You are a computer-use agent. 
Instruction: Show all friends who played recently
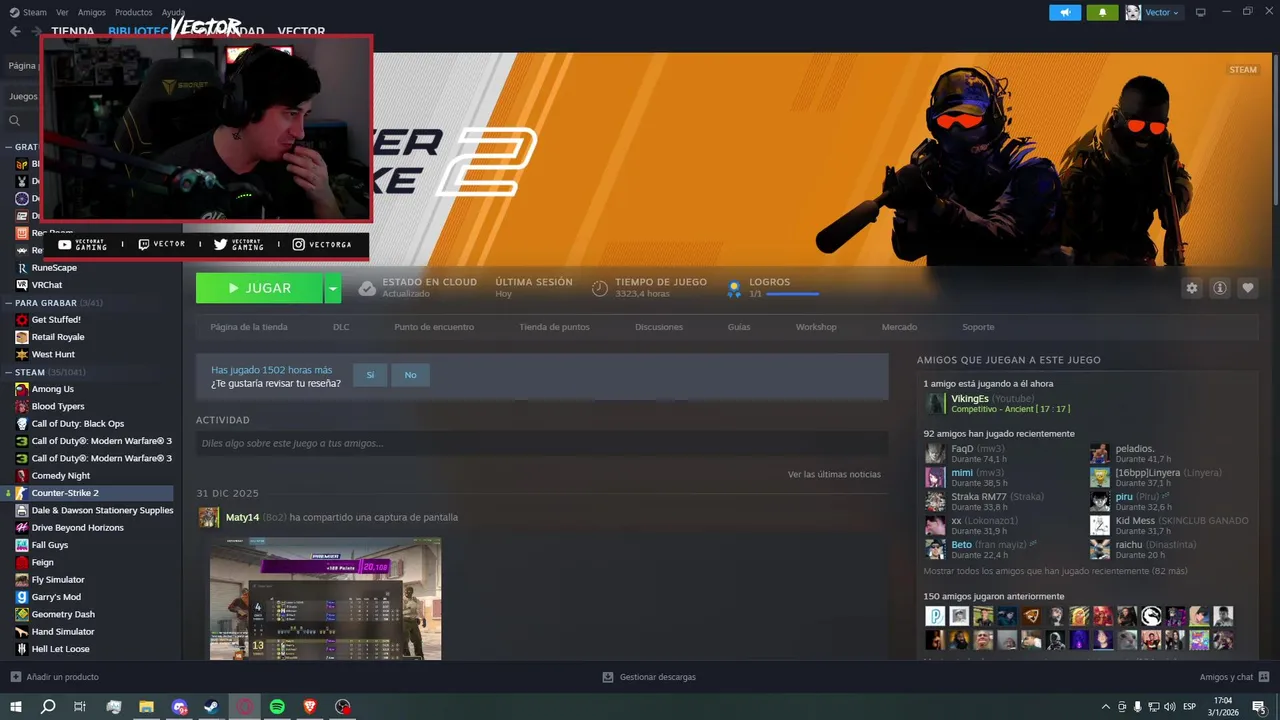(x=1055, y=571)
